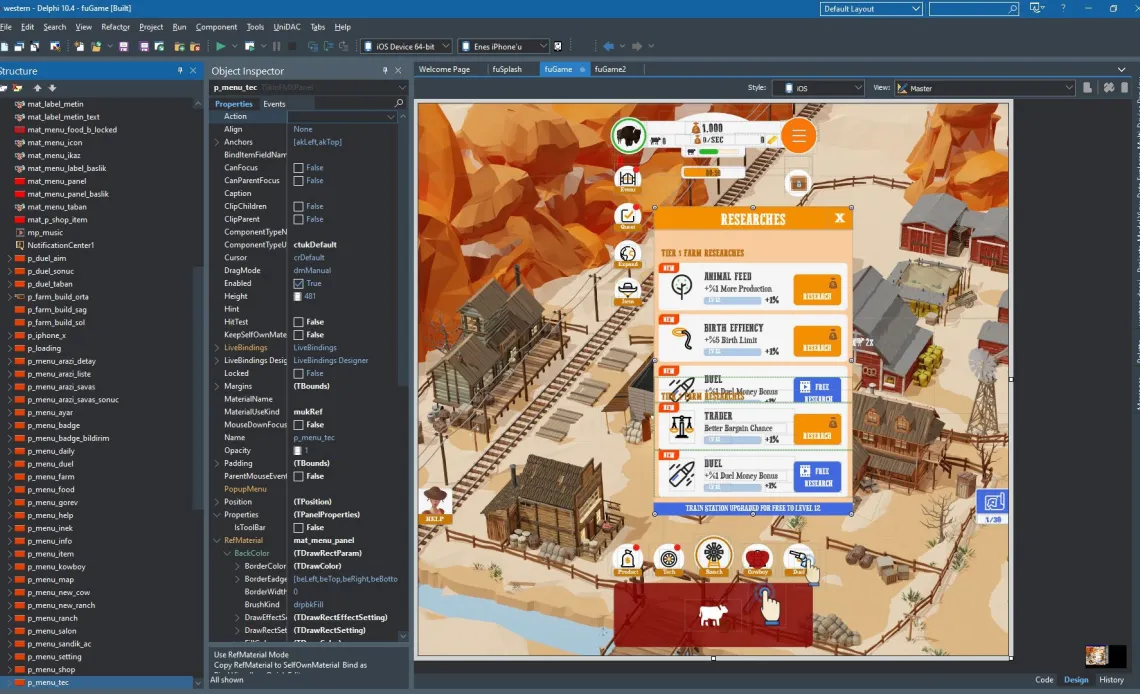Open the Component menu

pyautogui.click(x=216, y=27)
